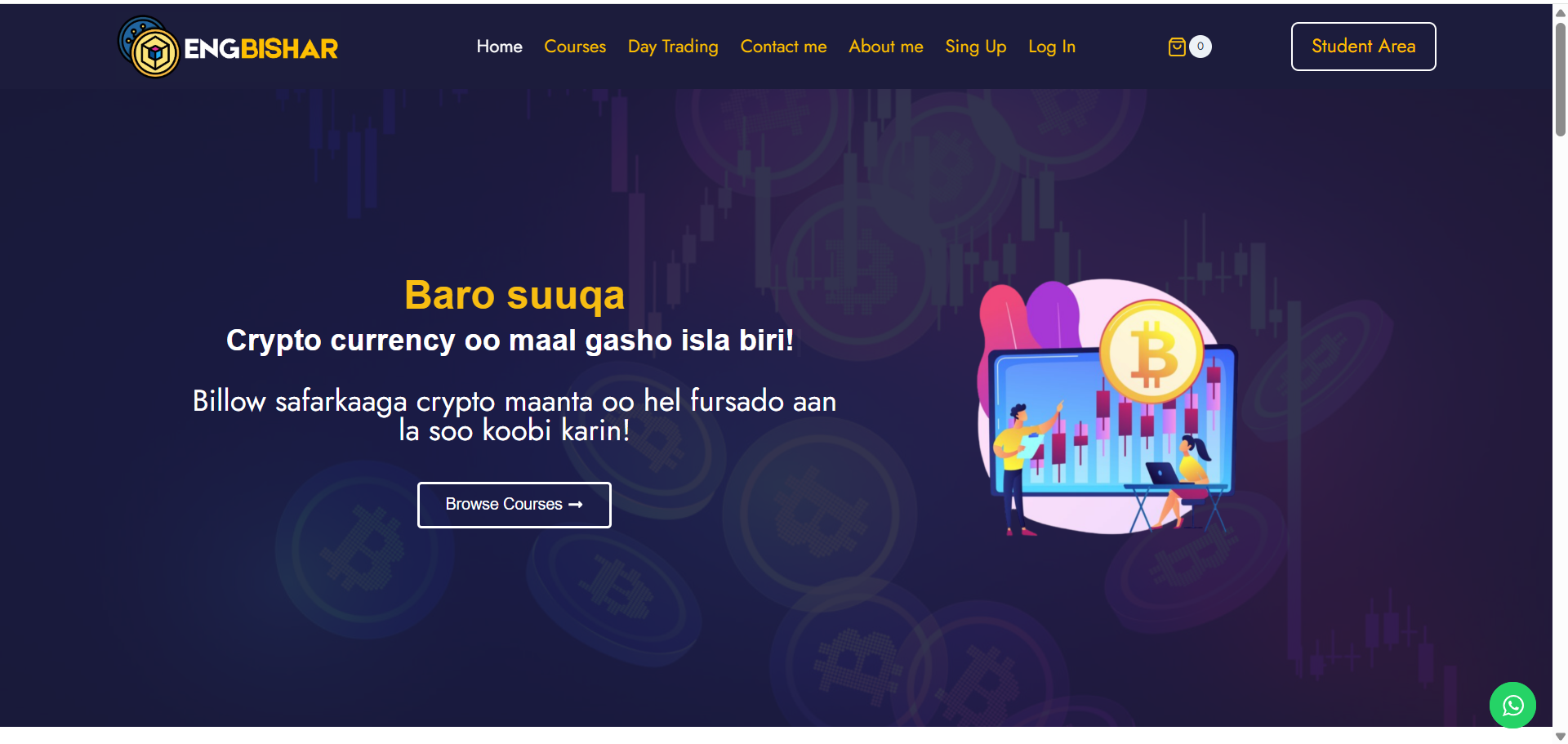Click the page scrollbar thumb
Image resolution: width=1568 pixels, height=744 pixels.
pyautogui.click(x=1561, y=78)
